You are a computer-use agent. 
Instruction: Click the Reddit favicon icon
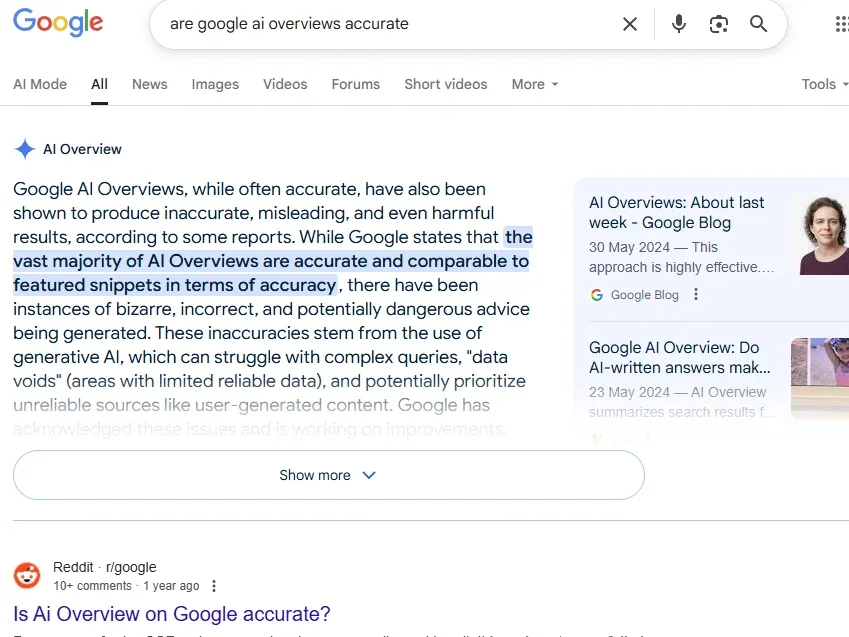coord(27,576)
